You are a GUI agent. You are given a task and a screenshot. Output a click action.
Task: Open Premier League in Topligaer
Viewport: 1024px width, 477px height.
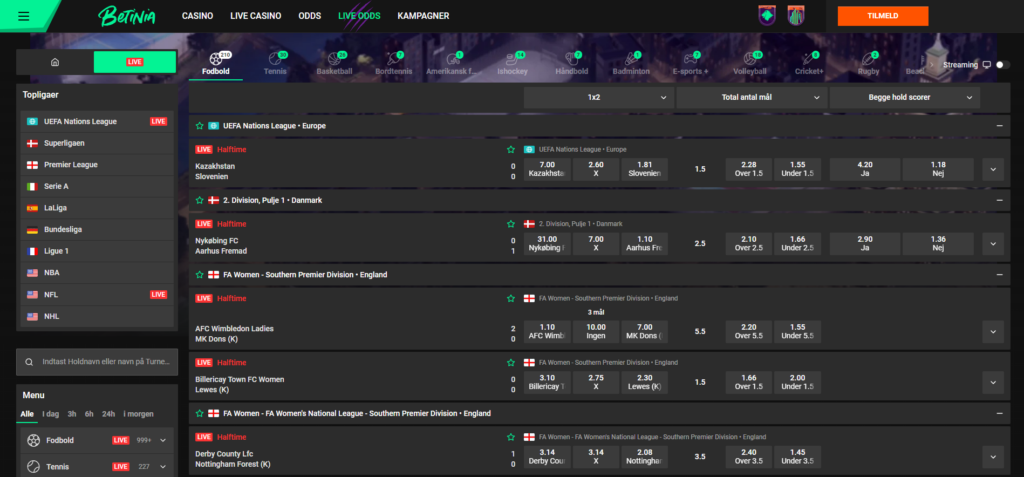pos(97,165)
